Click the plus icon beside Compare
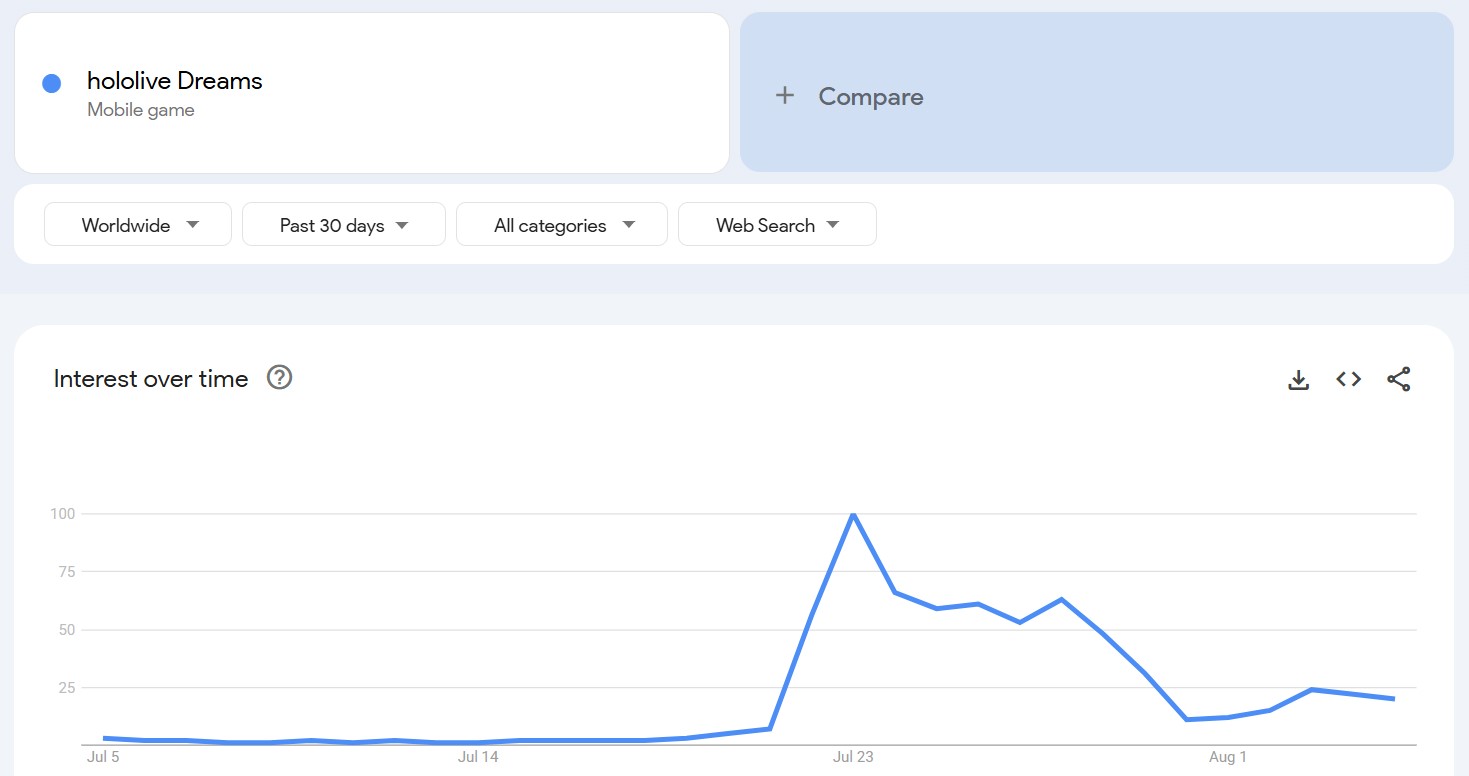Viewport: 1469px width, 776px height. [785, 96]
